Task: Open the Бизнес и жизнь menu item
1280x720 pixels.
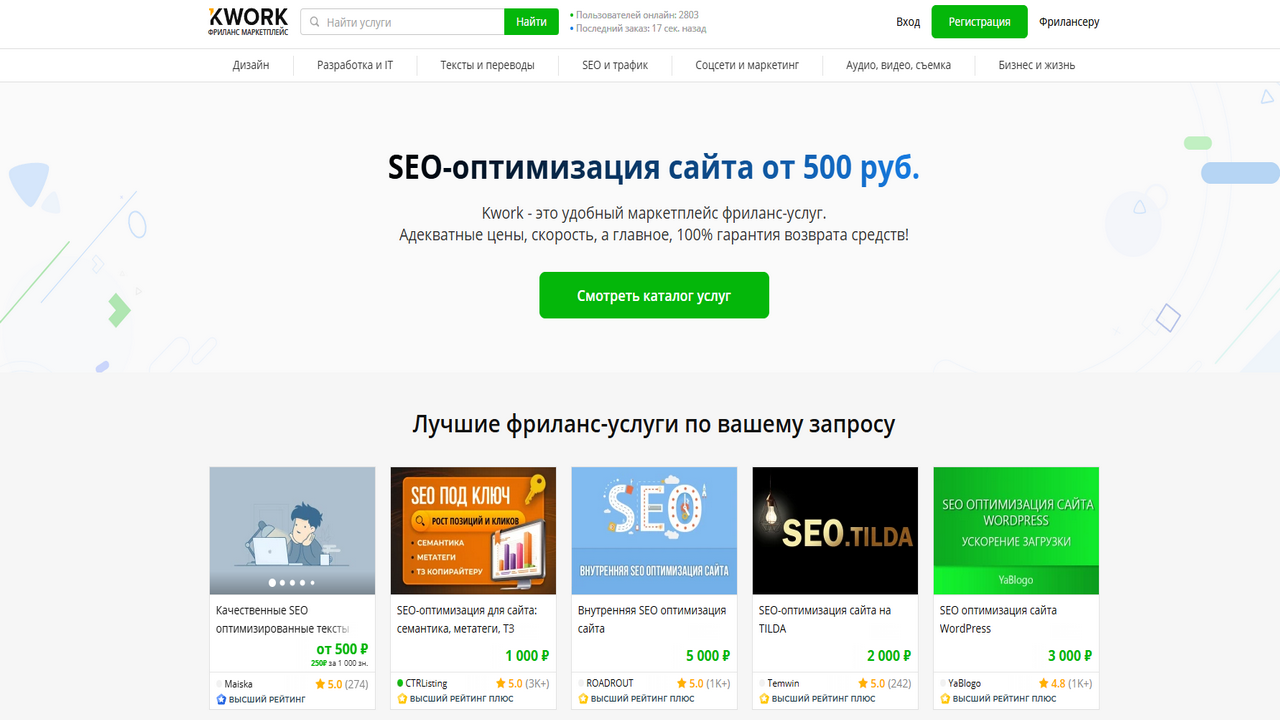Action: 1037,65
